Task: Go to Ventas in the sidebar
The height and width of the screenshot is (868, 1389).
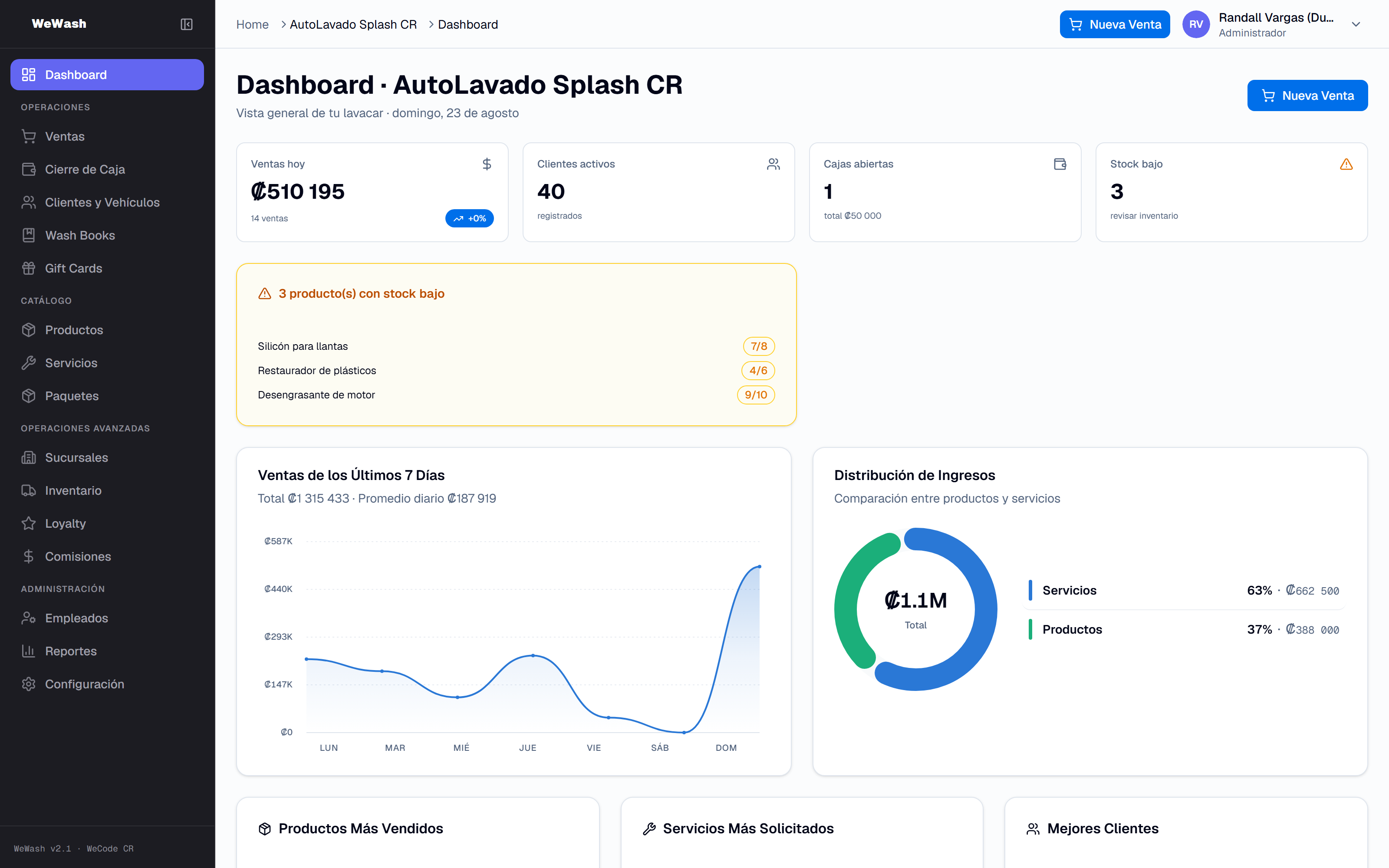Action: tap(107, 137)
